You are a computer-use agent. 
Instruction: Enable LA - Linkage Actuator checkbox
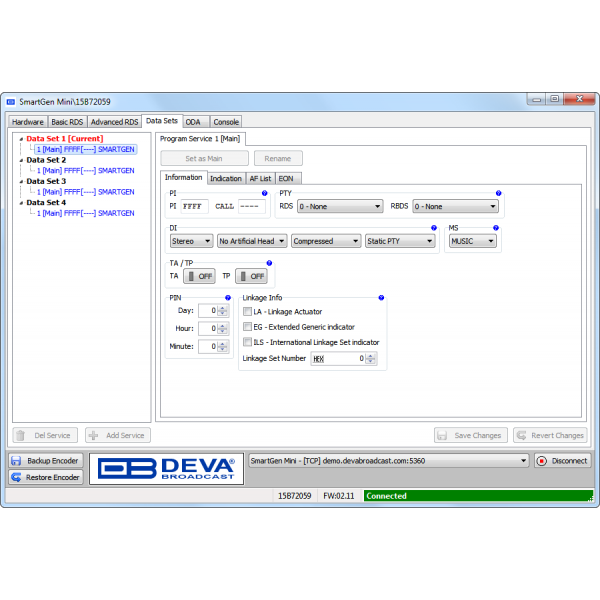click(x=248, y=311)
